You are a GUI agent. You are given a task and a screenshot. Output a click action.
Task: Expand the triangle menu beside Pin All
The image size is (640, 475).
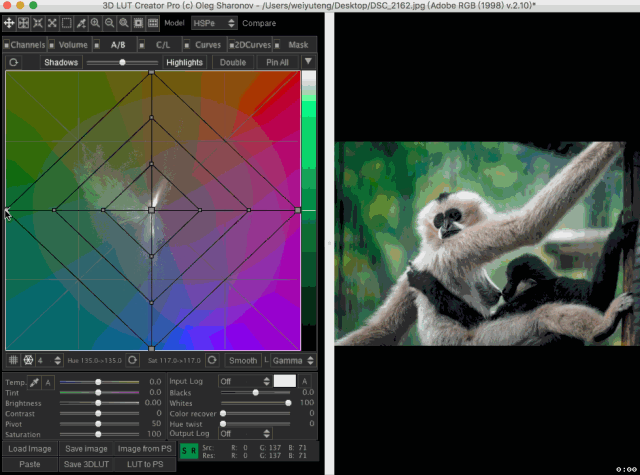click(308, 62)
